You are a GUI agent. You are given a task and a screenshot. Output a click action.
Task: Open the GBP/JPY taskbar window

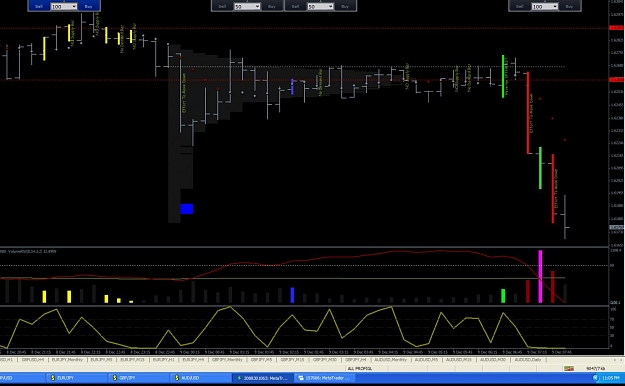point(138,378)
